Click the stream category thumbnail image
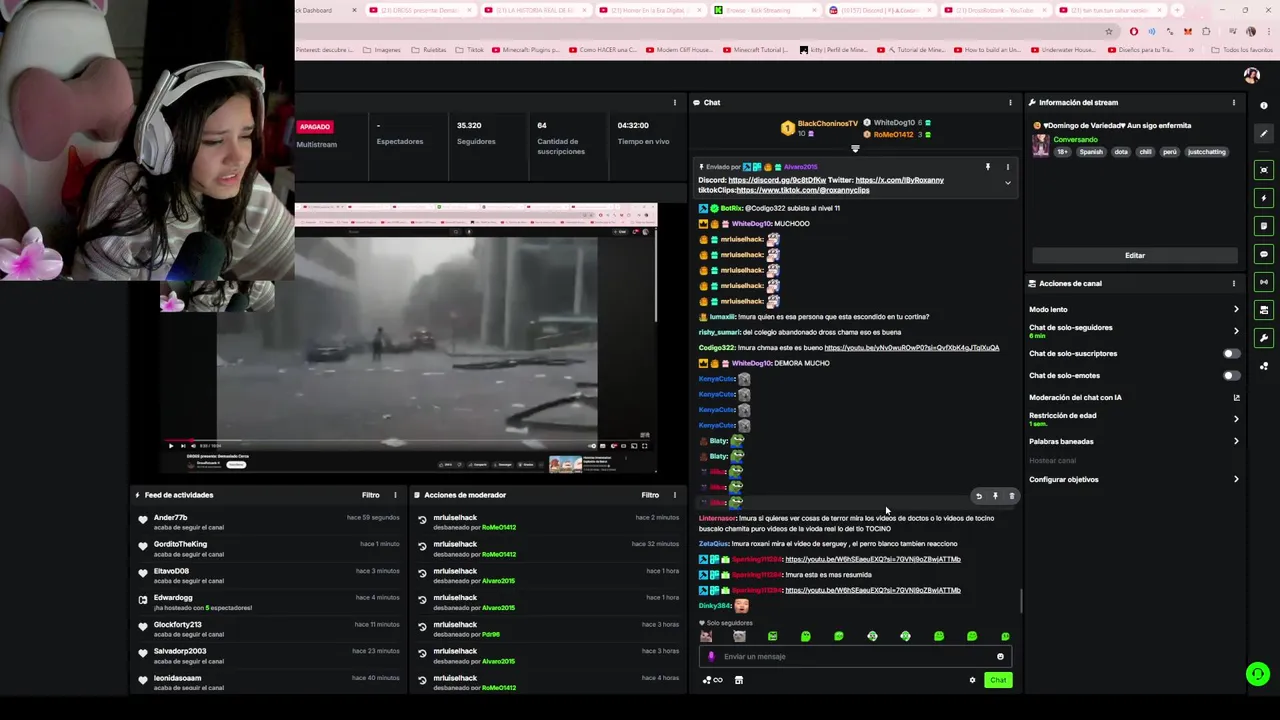The width and height of the screenshot is (1280, 720). click(1040, 146)
